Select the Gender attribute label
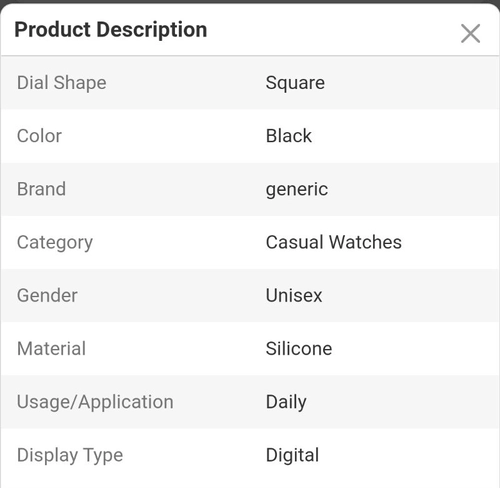 point(47,295)
